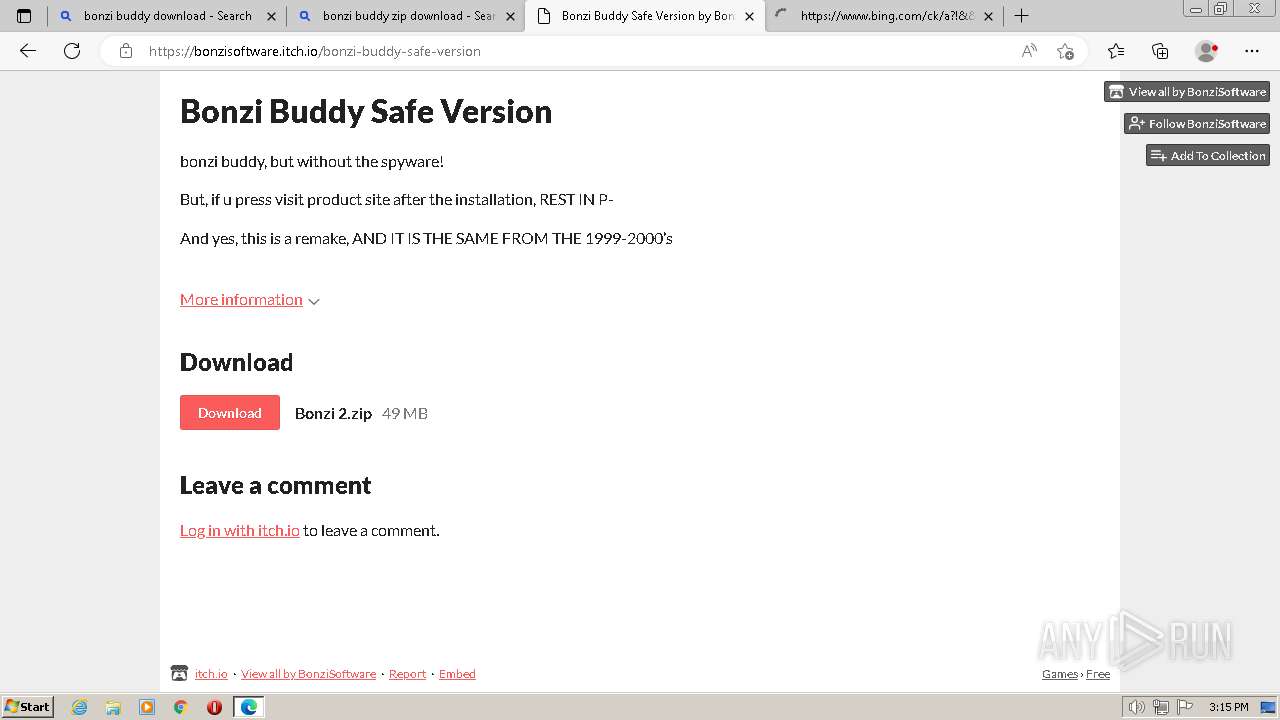This screenshot has width=1280, height=720.
Task: Launch Opera from the taskbar
Action: coord(214,707)
